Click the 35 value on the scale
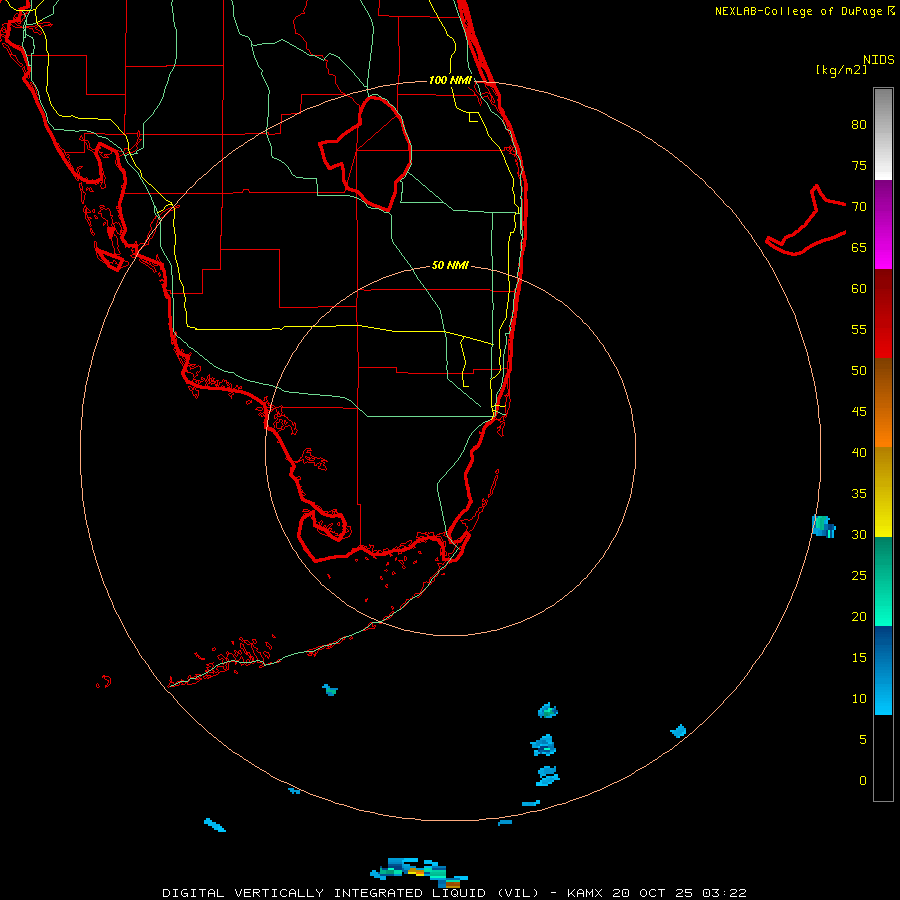This screenshot has width=900, height=900. 859,494
